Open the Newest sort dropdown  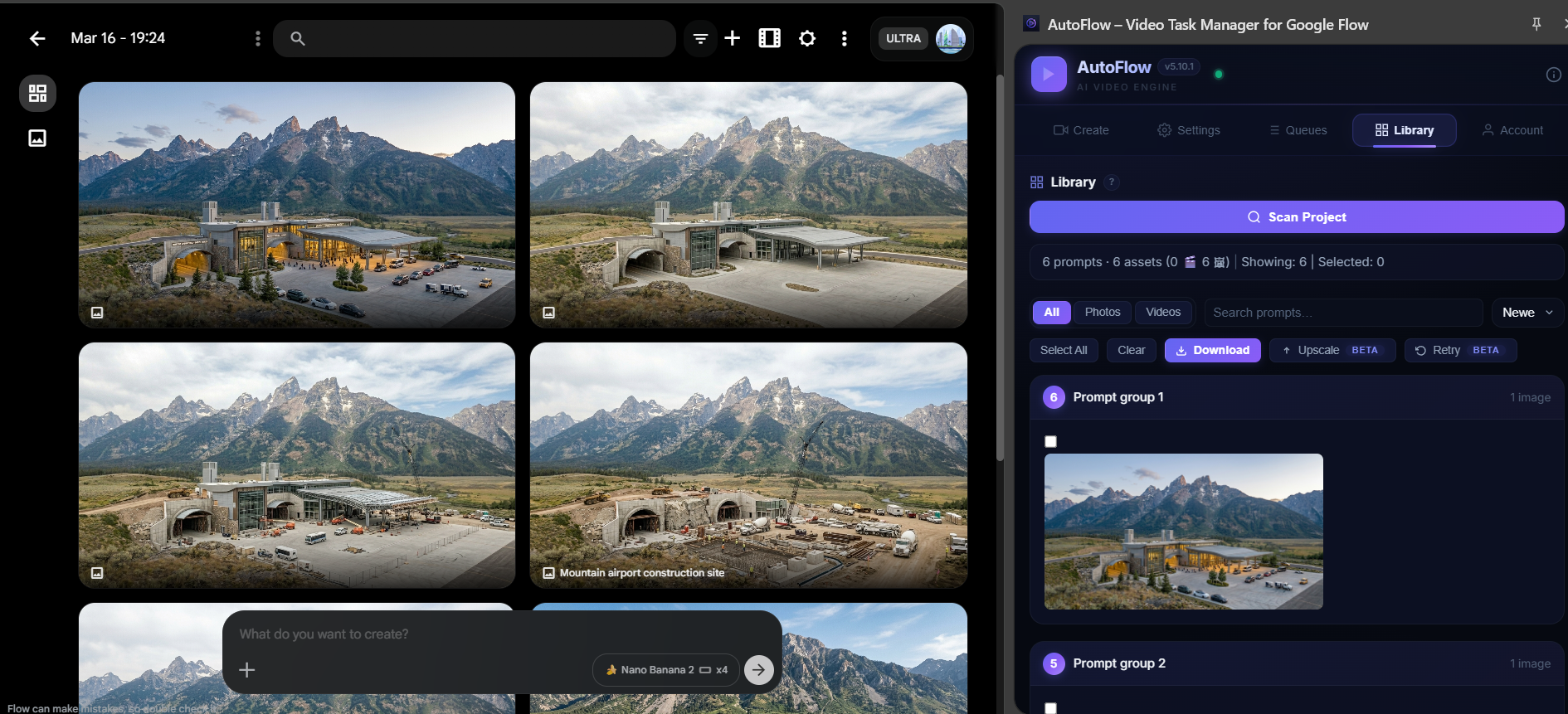click(x=1527, y=313)
